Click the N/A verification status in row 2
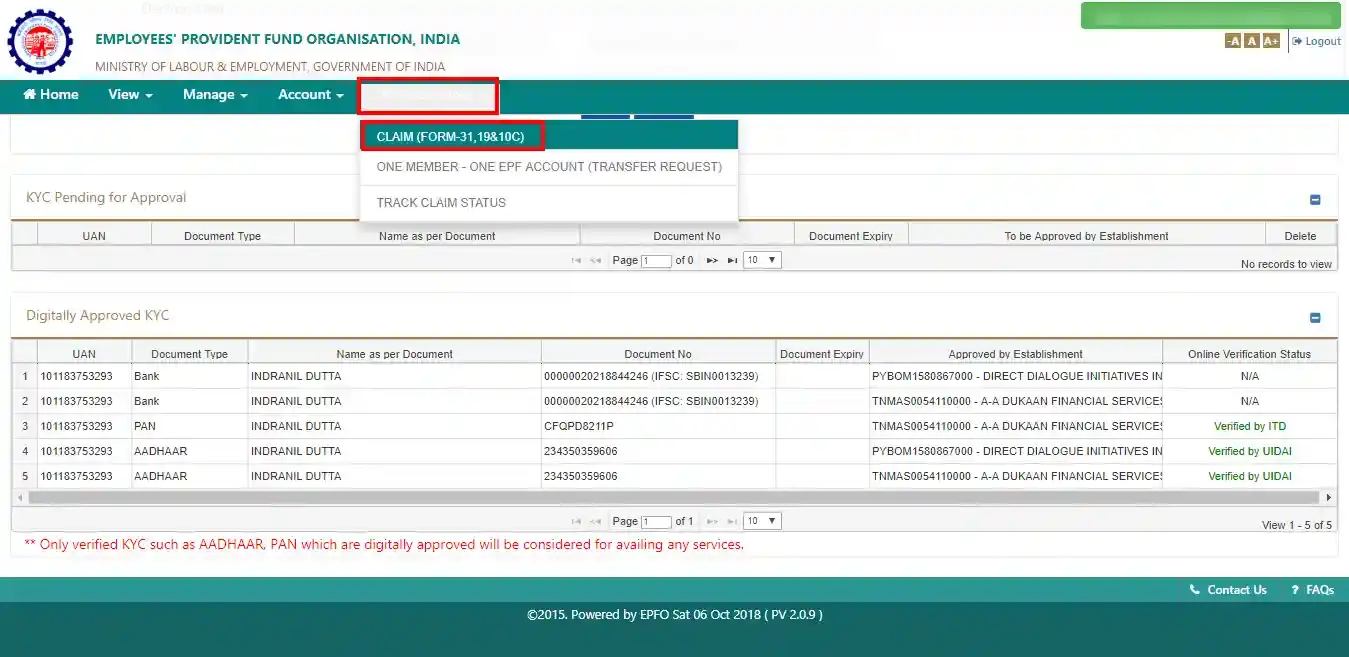Viewport: 1349px width, 657px height. point(1249,401)
